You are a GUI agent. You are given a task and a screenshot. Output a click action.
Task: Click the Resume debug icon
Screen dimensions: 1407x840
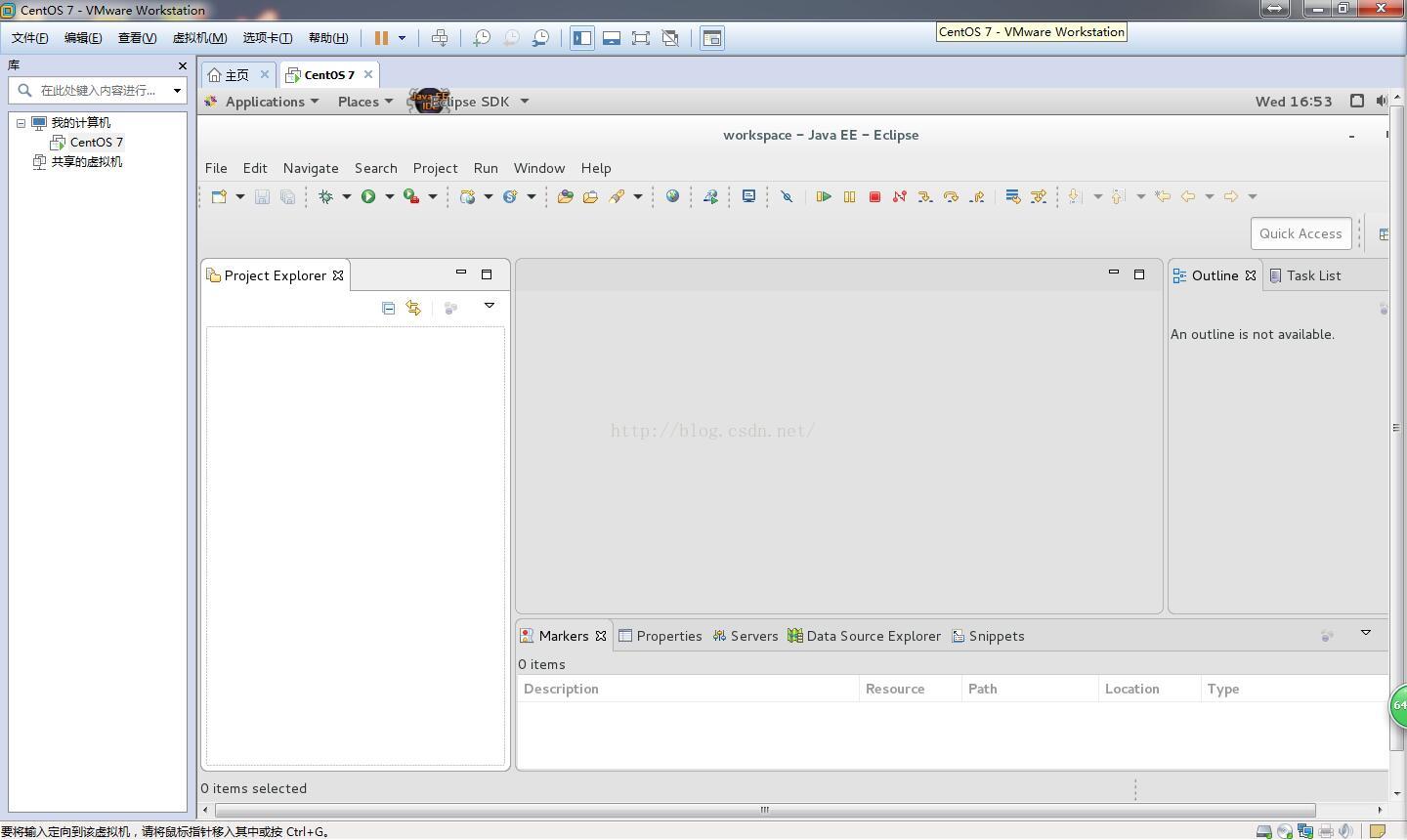[x=824, y=196]
